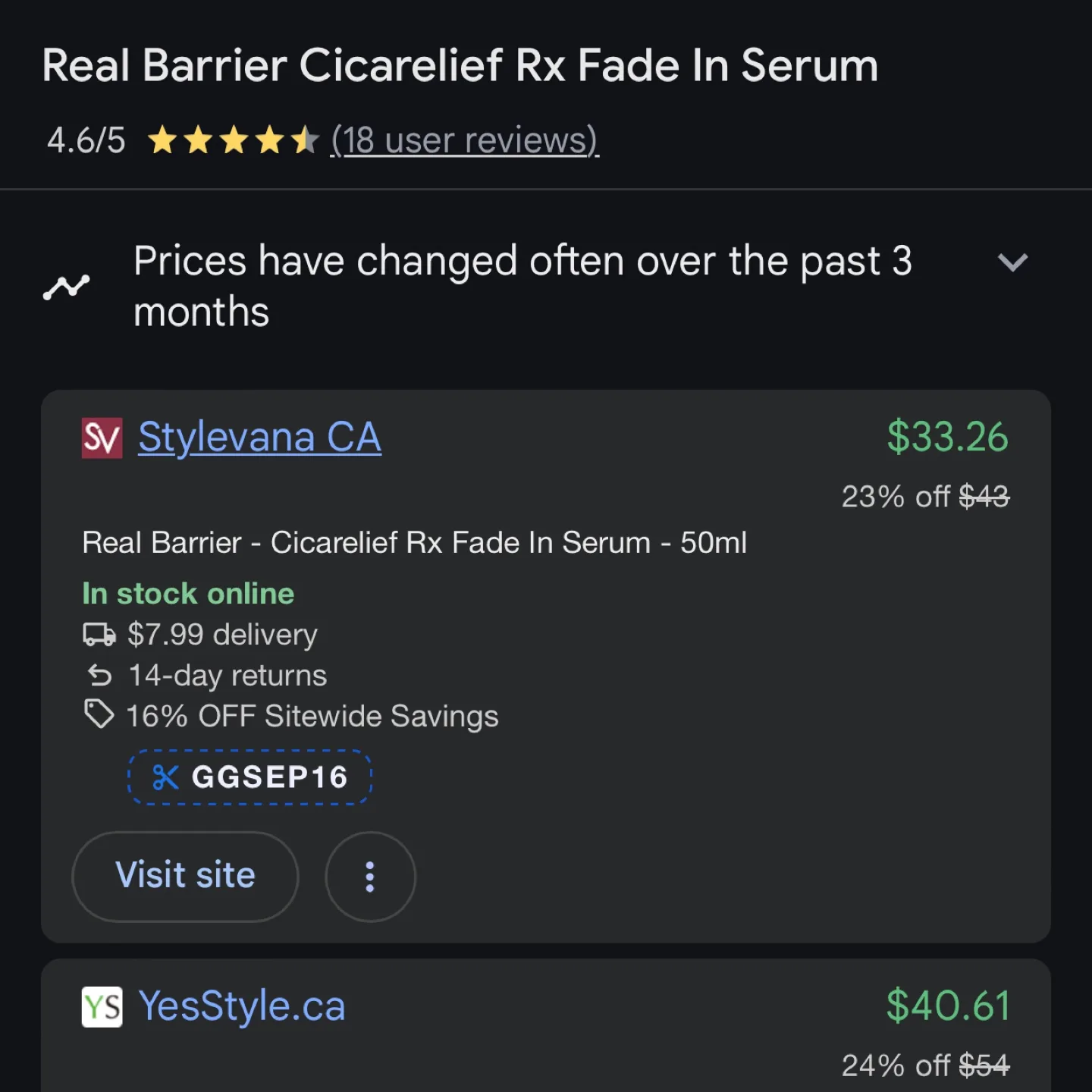Click the Cicarelief Rx Fade In Serum title
The height and width of the screenshot is (1092, 1092).
pos(460,65)
